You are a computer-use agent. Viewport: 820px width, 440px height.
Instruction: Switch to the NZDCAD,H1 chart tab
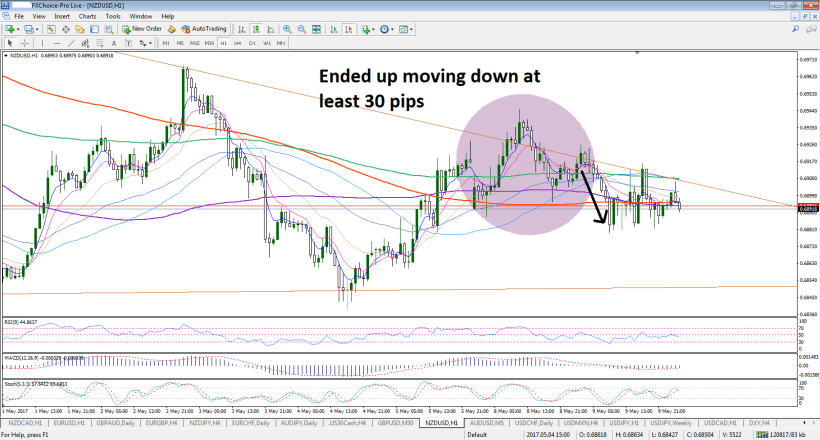click(25, 423)
